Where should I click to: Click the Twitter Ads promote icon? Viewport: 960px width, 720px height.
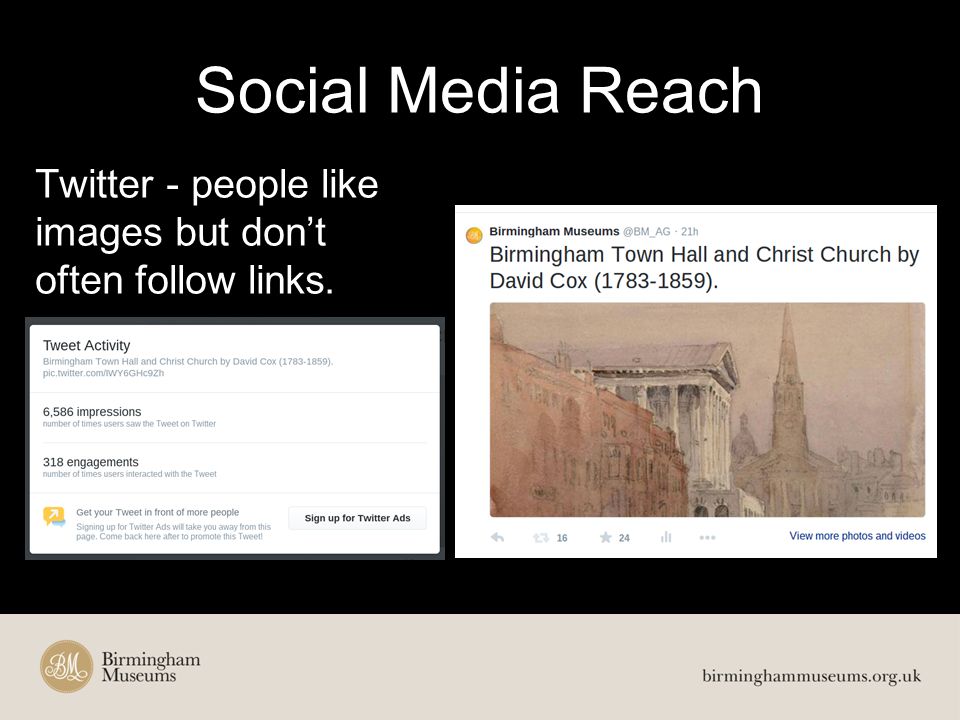[54, 517]
